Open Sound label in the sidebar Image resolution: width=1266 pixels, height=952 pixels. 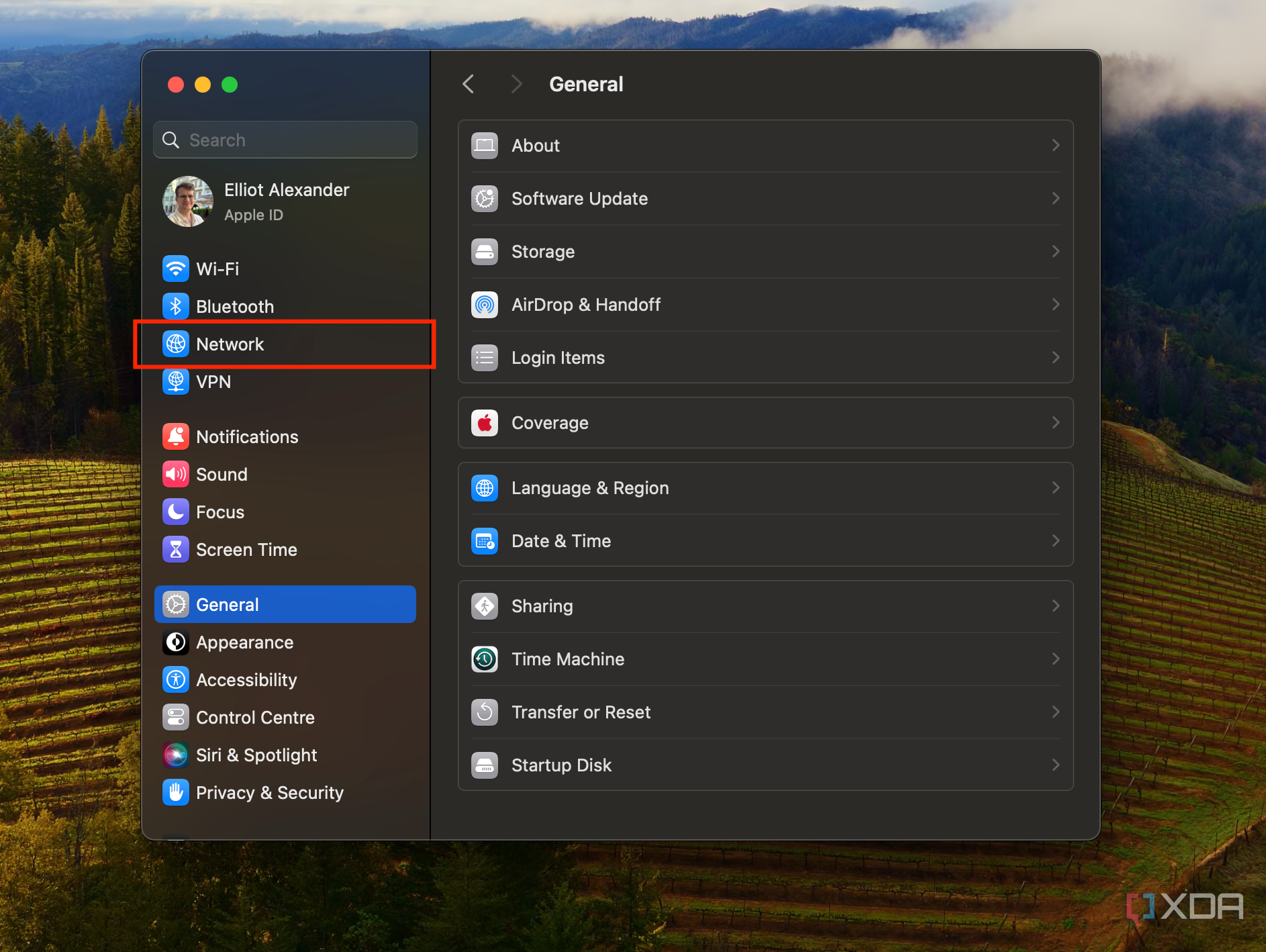[x=222, y=475]
